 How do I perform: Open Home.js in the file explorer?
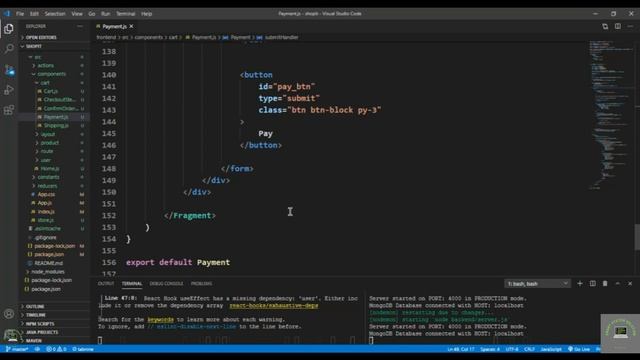point(50,169)
